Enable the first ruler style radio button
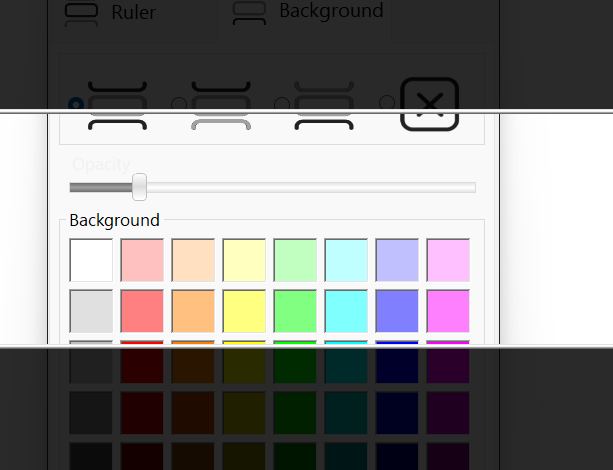The width and height of the screenshot is (613, 470). point(75,104)
